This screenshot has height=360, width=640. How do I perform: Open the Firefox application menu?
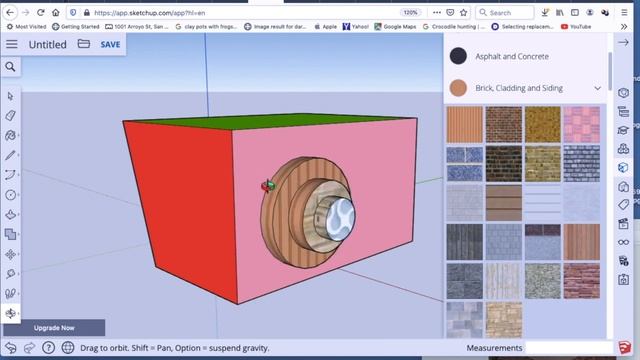click(x=624, y=13)
